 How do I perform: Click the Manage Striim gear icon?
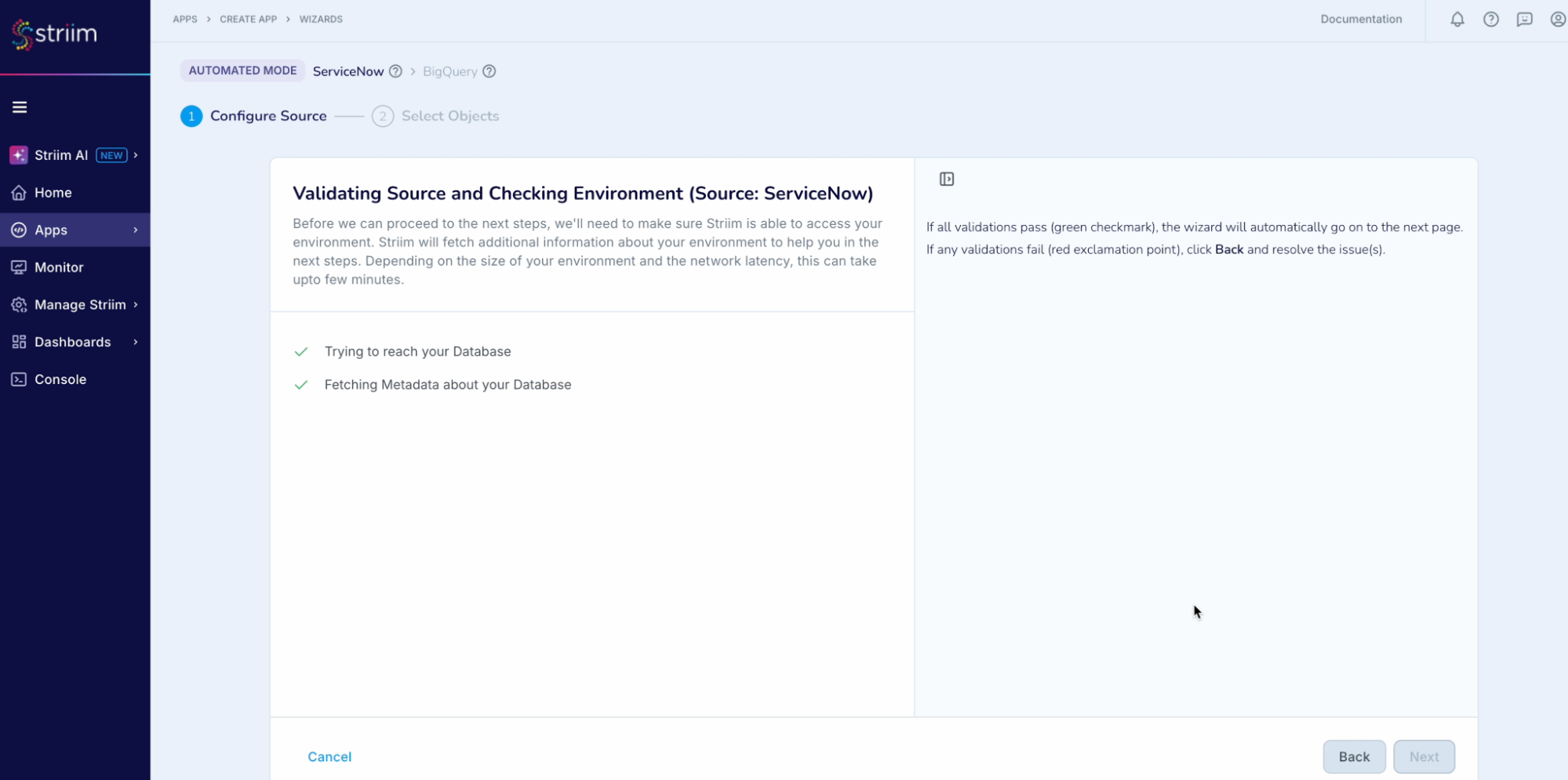19,305
